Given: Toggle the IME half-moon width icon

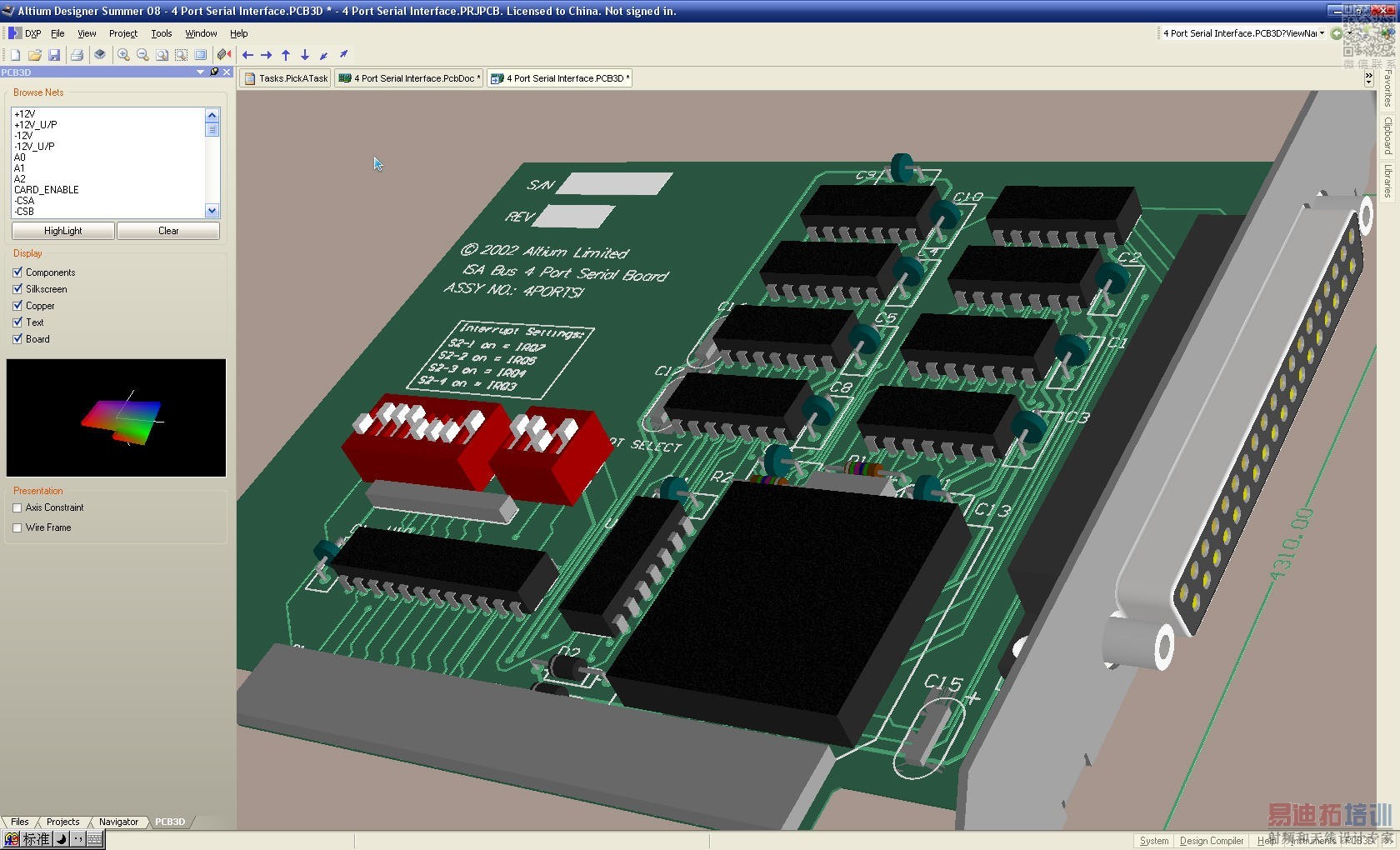Looking at the screenshot, I should (x=62, y=839).
